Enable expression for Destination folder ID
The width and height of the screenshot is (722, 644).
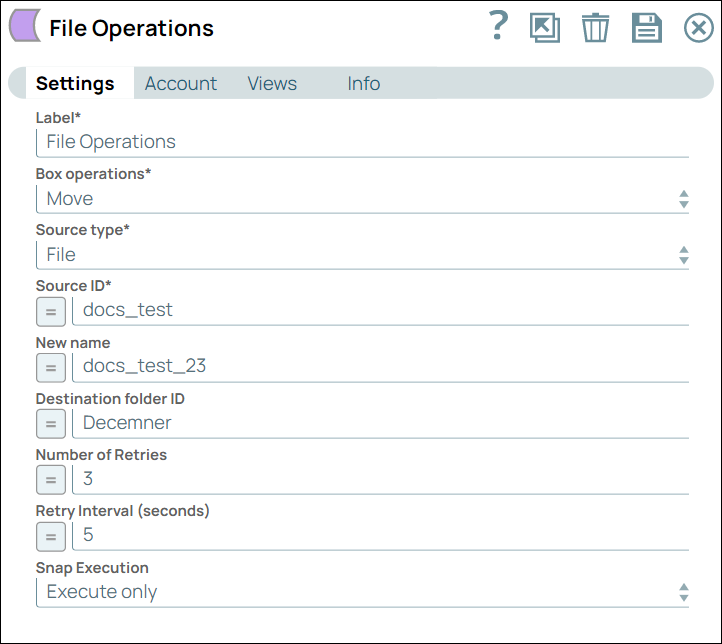(x=51, y=423)
